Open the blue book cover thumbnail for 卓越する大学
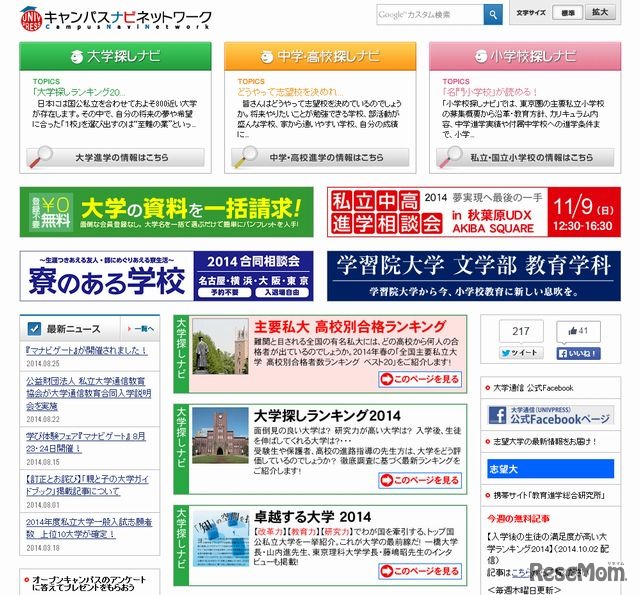 coord(220,538)
